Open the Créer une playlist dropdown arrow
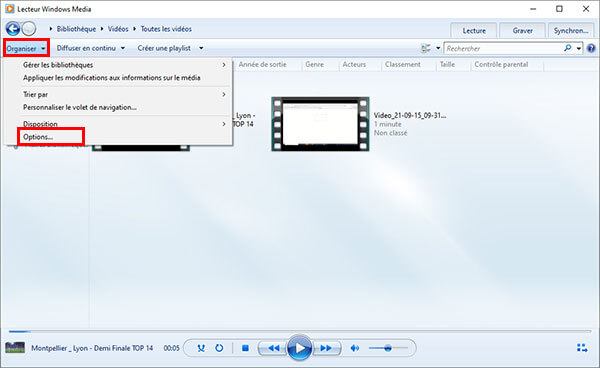Image resolution: width=600 pixels, height=368 pixels. pos(201,49)
